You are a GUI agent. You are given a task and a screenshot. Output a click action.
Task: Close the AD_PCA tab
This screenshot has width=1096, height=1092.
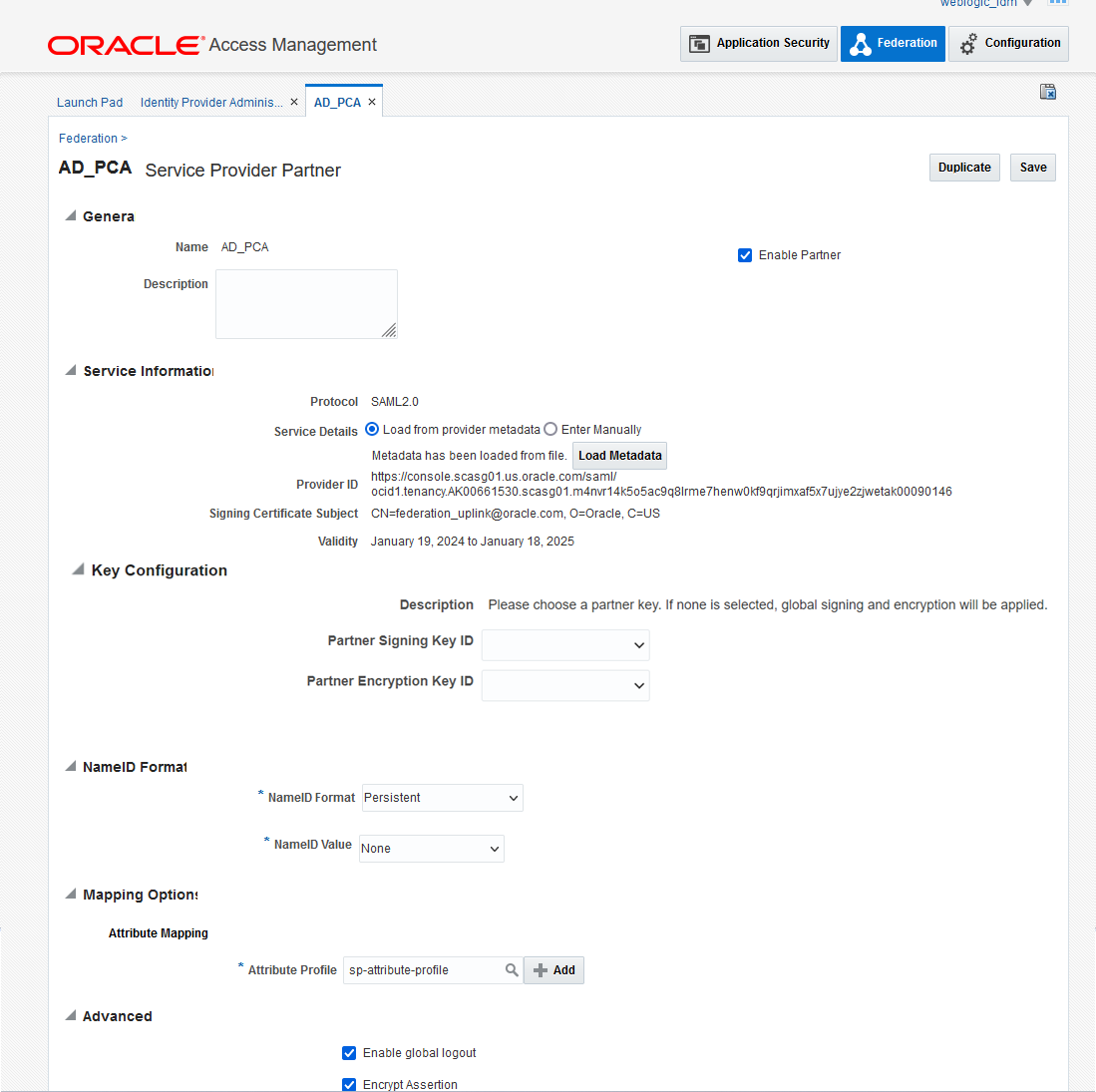[372, 102]
